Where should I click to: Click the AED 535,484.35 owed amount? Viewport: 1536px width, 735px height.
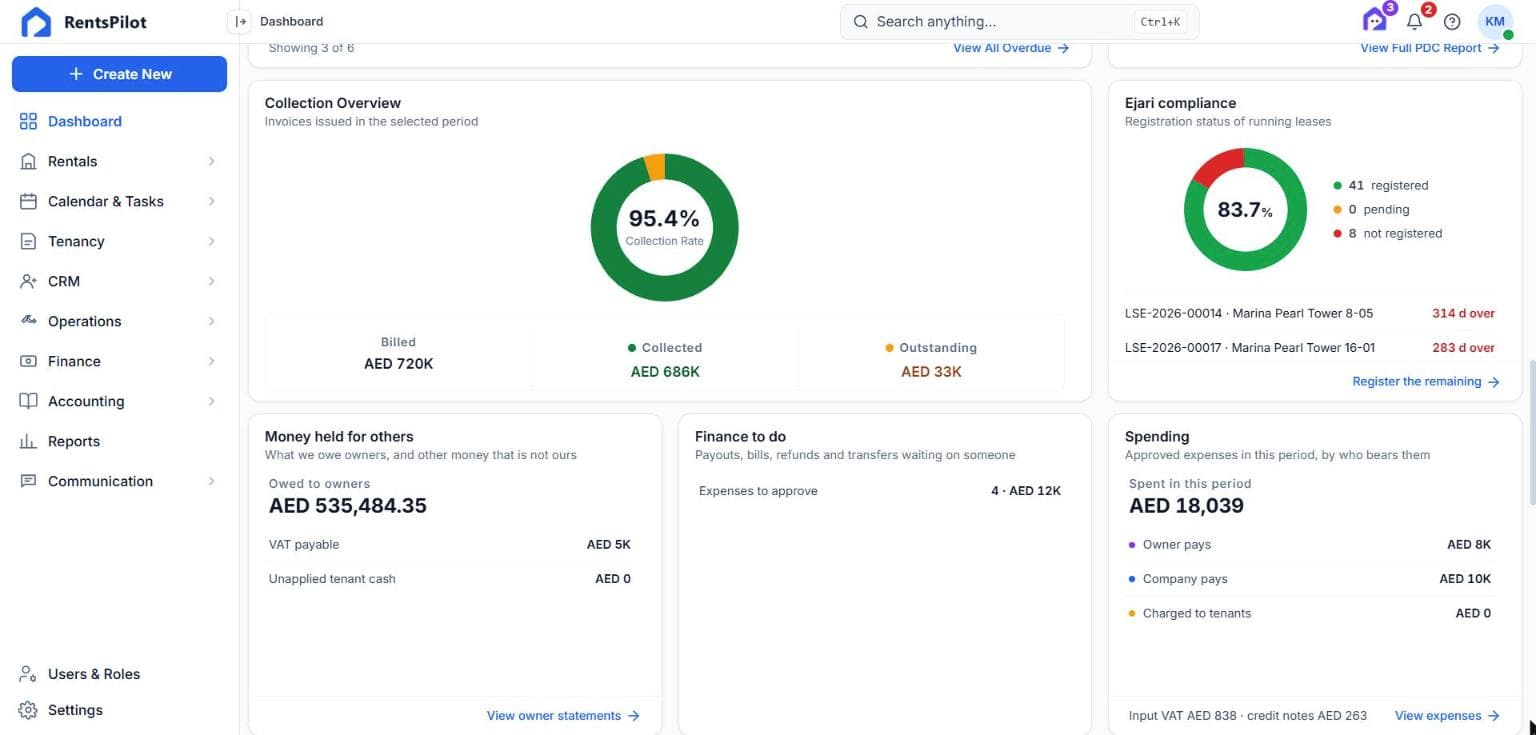tap(348, 506)
